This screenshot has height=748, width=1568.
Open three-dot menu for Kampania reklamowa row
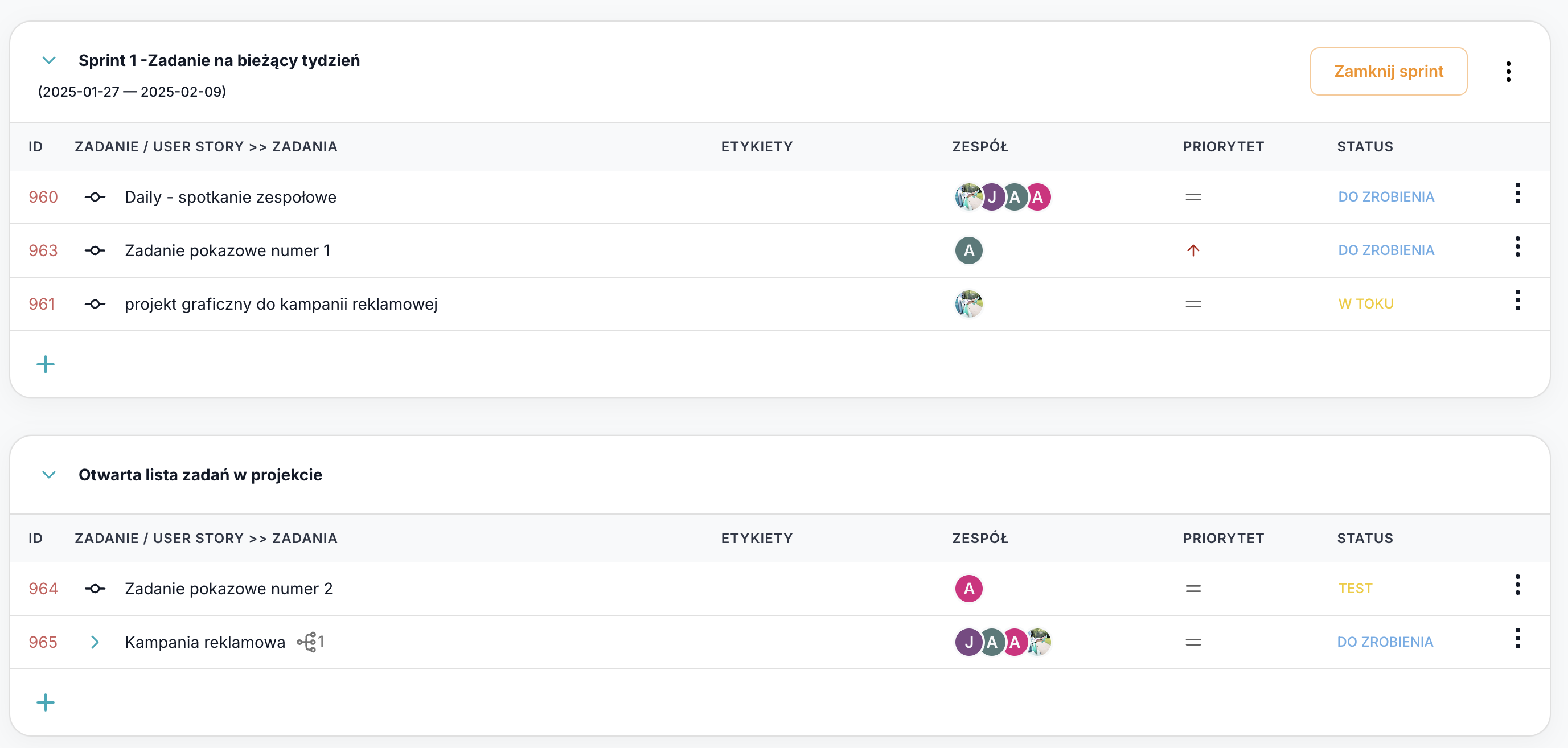[x=1517, y=638]
